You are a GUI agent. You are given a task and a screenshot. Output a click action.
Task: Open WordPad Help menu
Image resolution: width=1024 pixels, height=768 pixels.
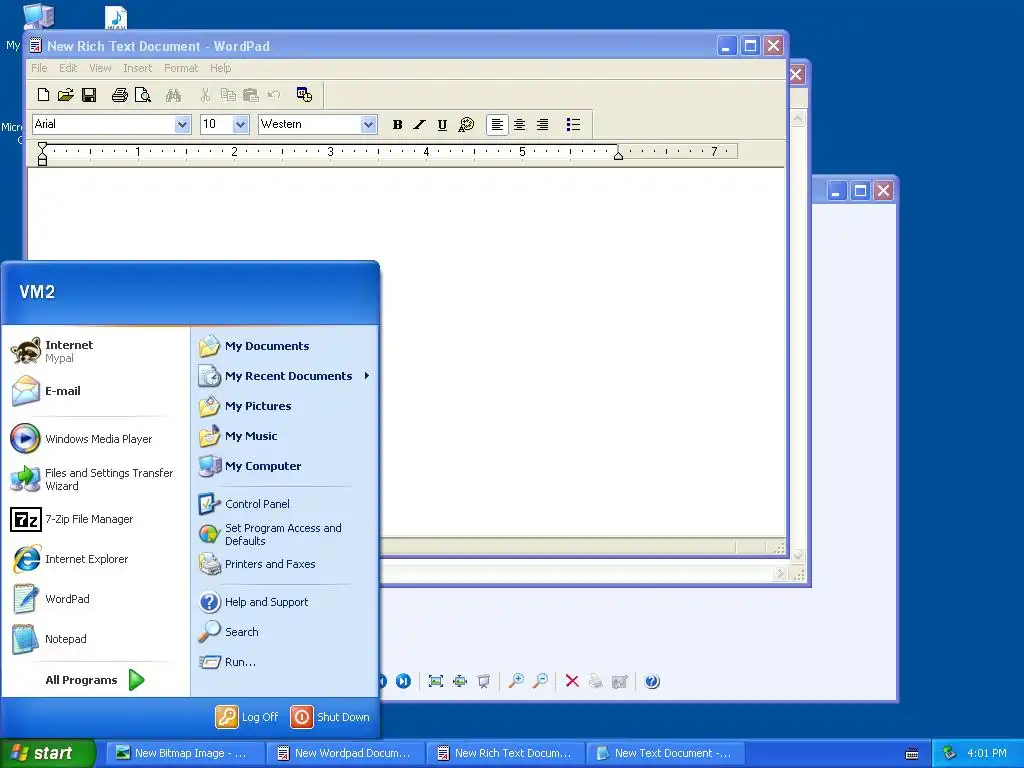tap(220, 68)
